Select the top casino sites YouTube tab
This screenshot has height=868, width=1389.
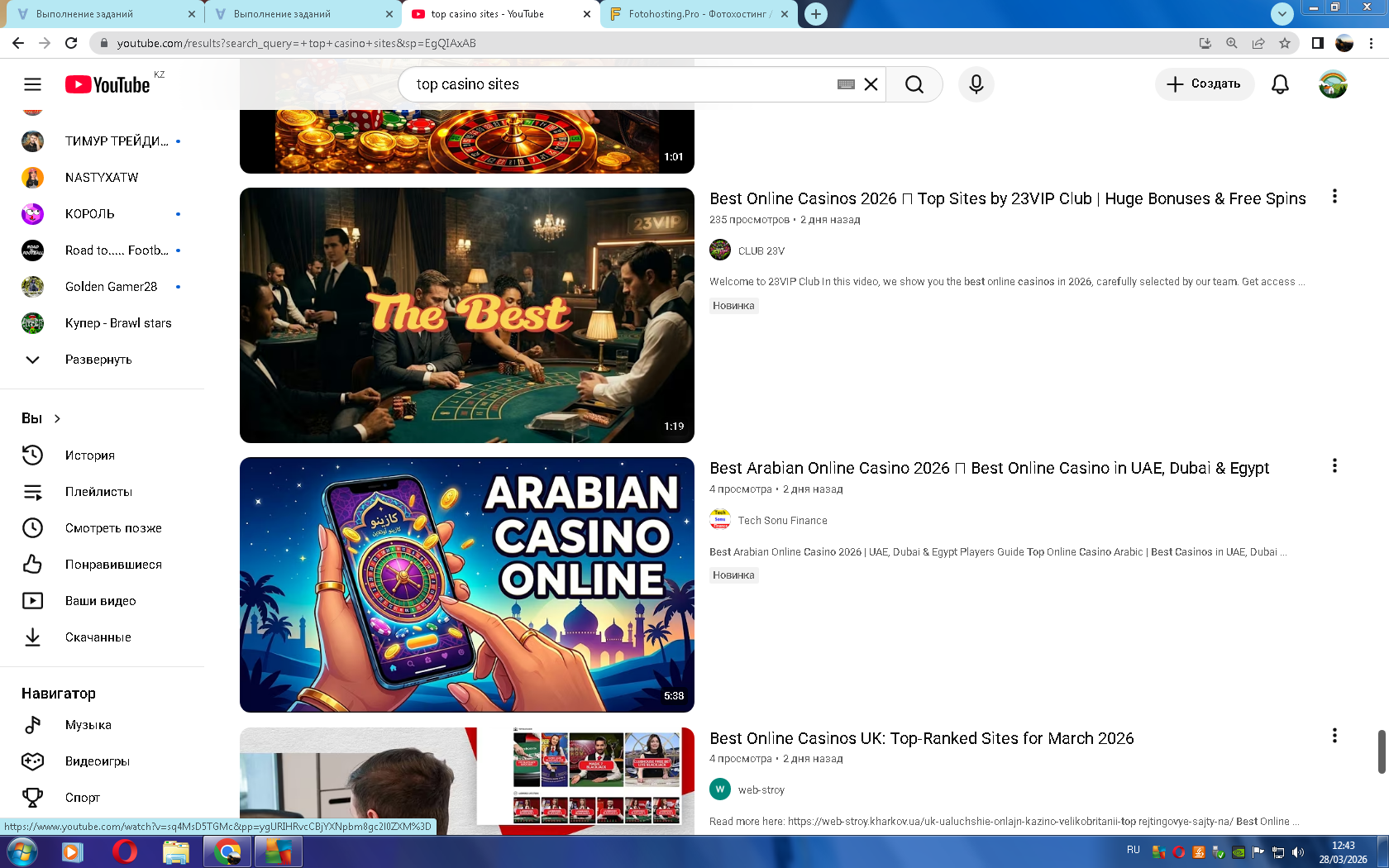coord(501,14)
